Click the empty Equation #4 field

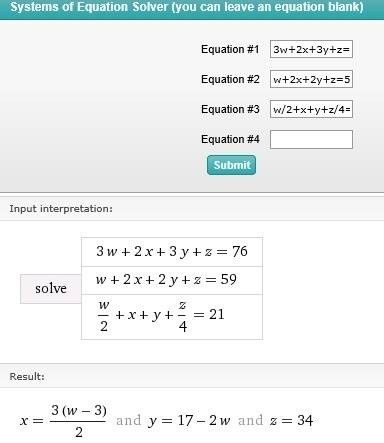point(311,139)
